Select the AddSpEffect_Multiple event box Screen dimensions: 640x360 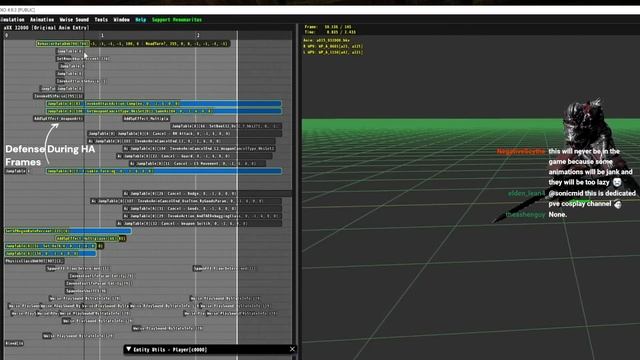146,118
